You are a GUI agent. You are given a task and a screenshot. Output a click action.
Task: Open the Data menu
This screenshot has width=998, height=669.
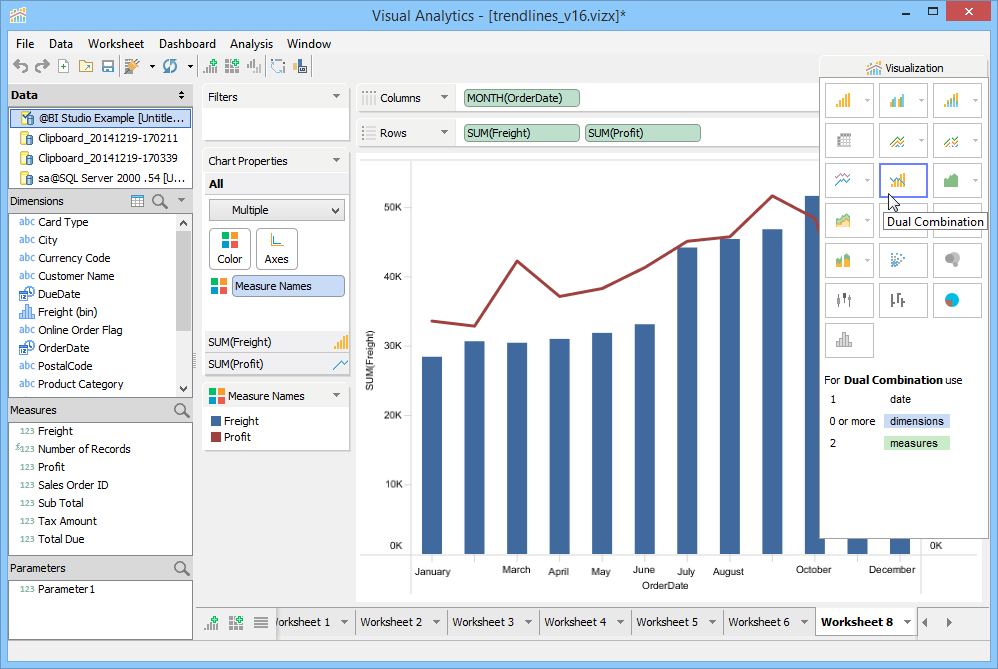click(60, 44)
